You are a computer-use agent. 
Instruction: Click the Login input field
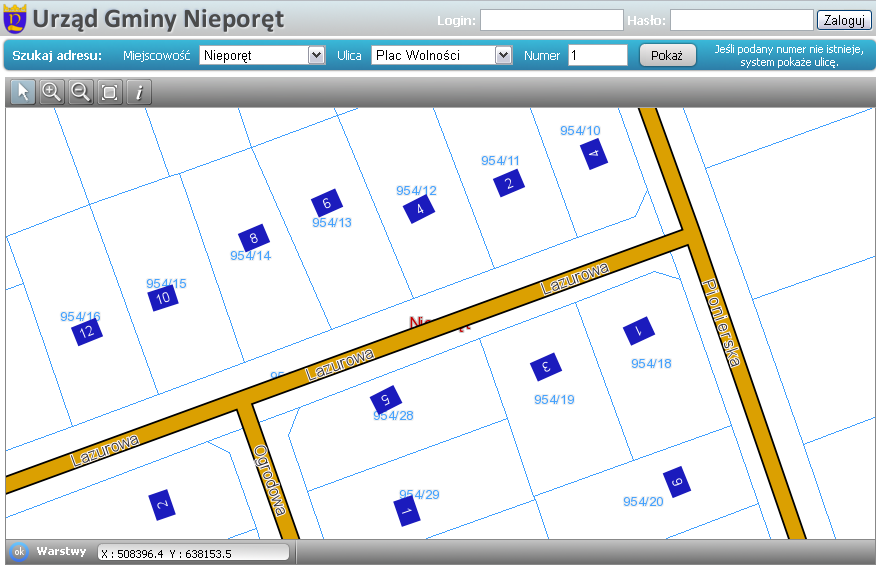[x=551, y=20]
